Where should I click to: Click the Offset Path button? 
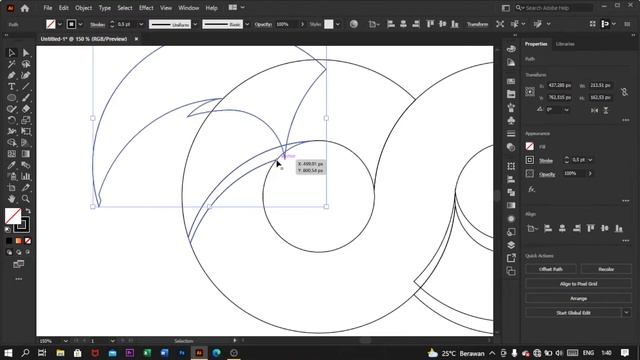click(551, 269)
